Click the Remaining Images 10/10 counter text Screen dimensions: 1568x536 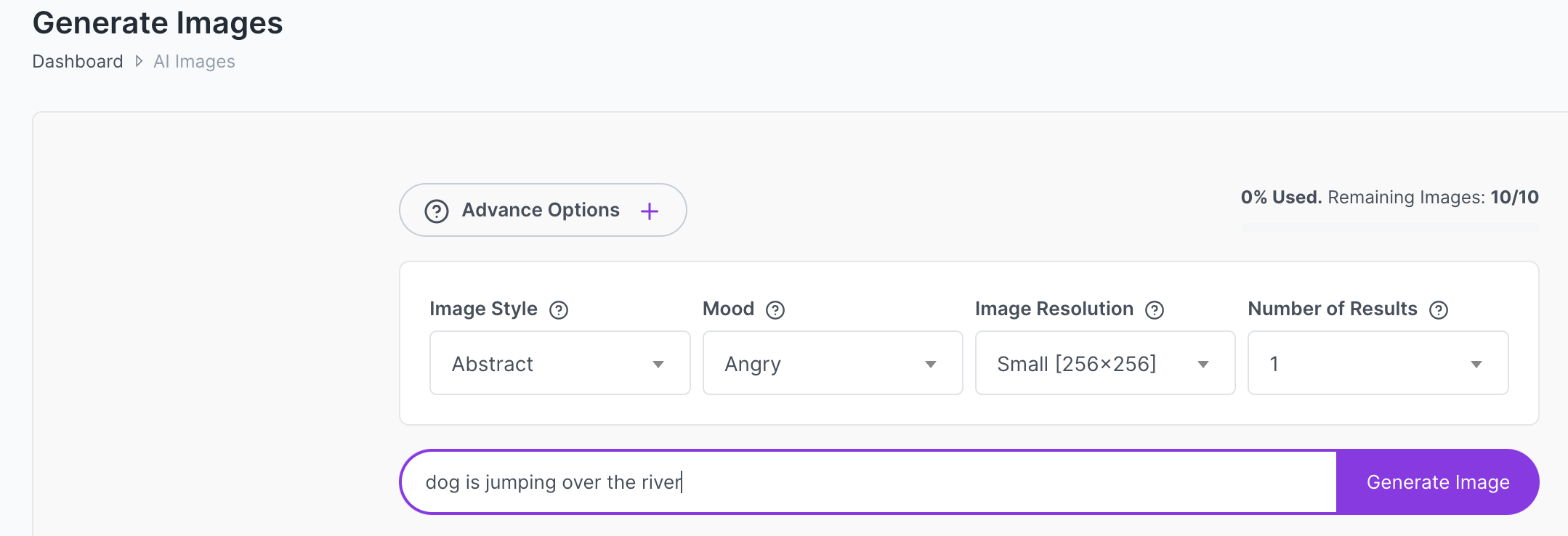[x=1432, y=198]
